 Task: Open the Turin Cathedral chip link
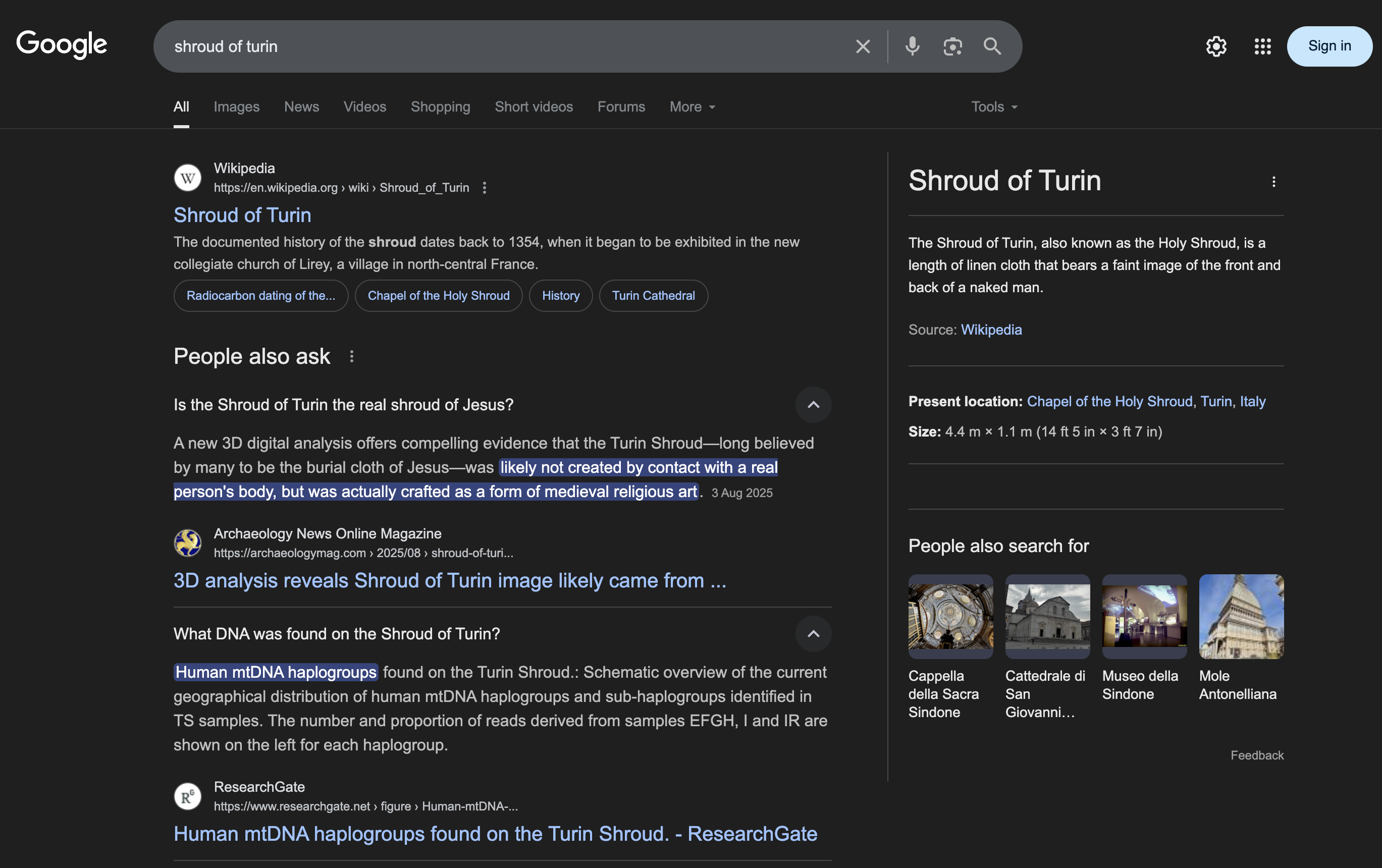pos(653,295)
